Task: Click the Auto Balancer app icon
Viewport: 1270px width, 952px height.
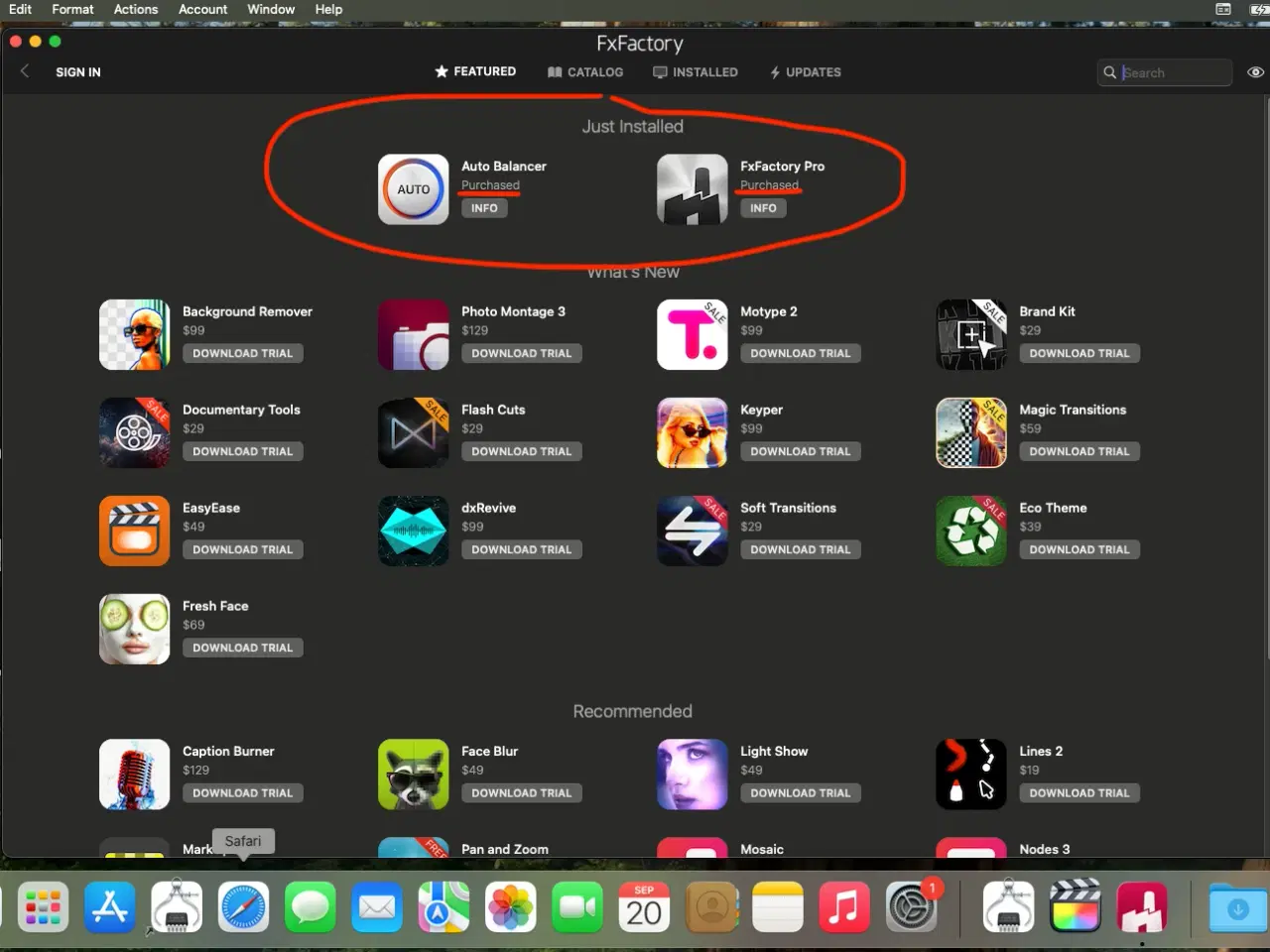Action: (413, 188)
